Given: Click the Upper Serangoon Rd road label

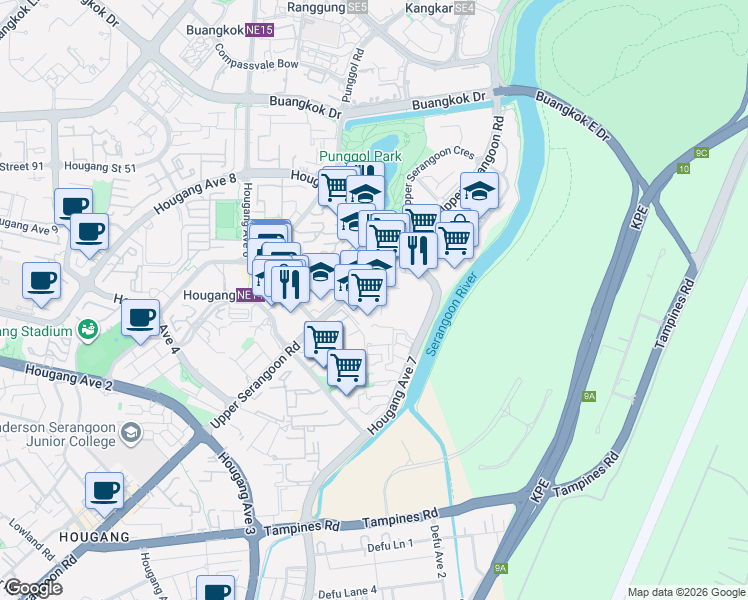Looking at the screenshot, I should tap(256, 384).
